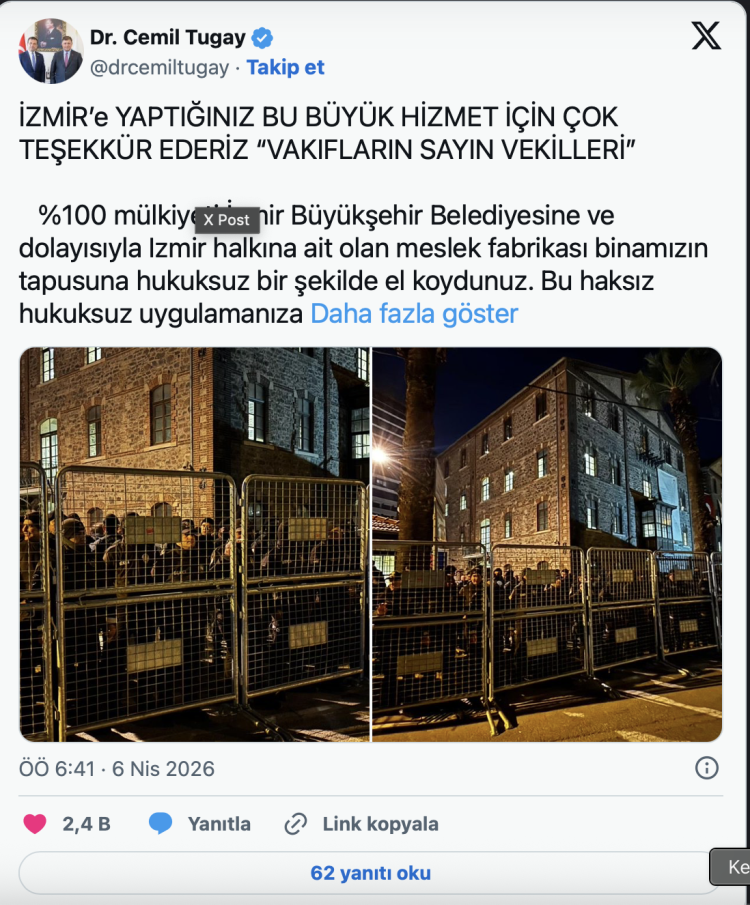Screen dimensions: 750x905
Task: Click the Link kopyala text
Action: [x=380, y=824]
